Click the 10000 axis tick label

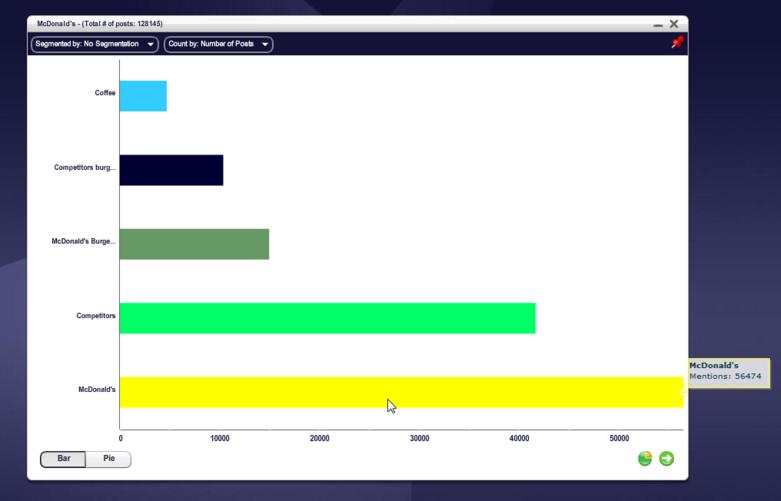(220, 438)
